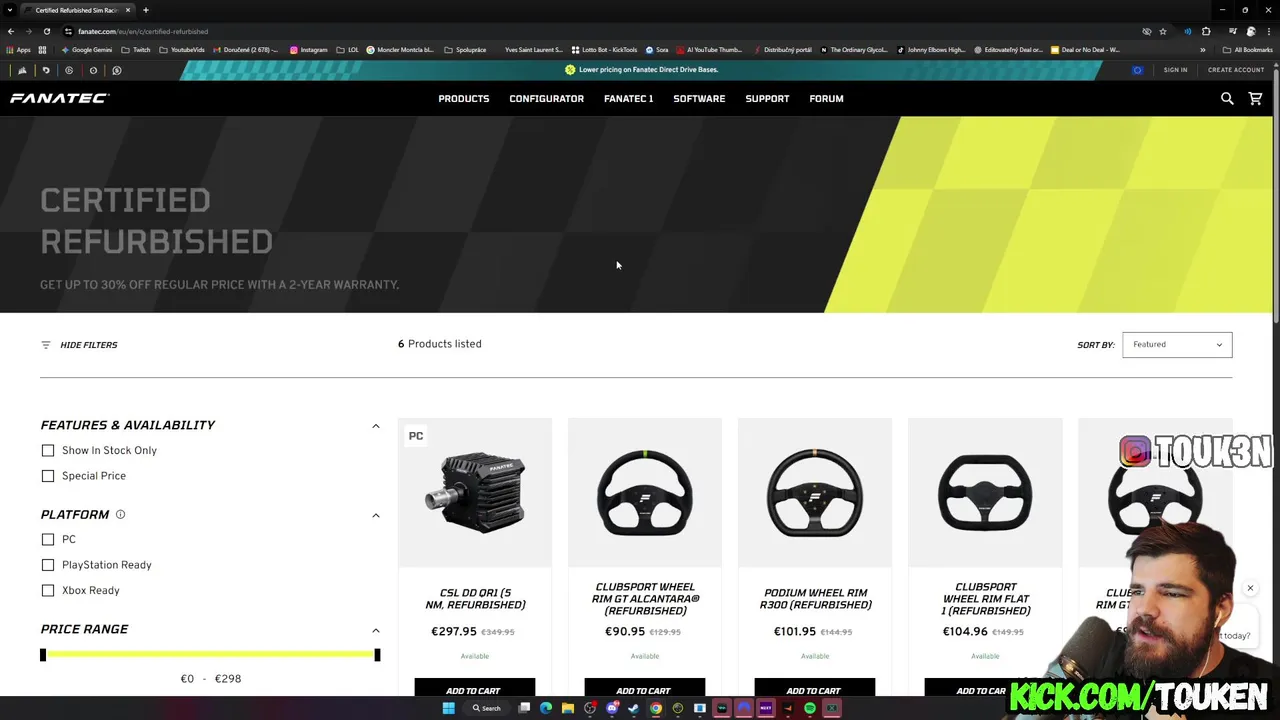Open Steam from the taskbar
The width and height of the screenshot is (1280, 720).
(x=634, y=708)
